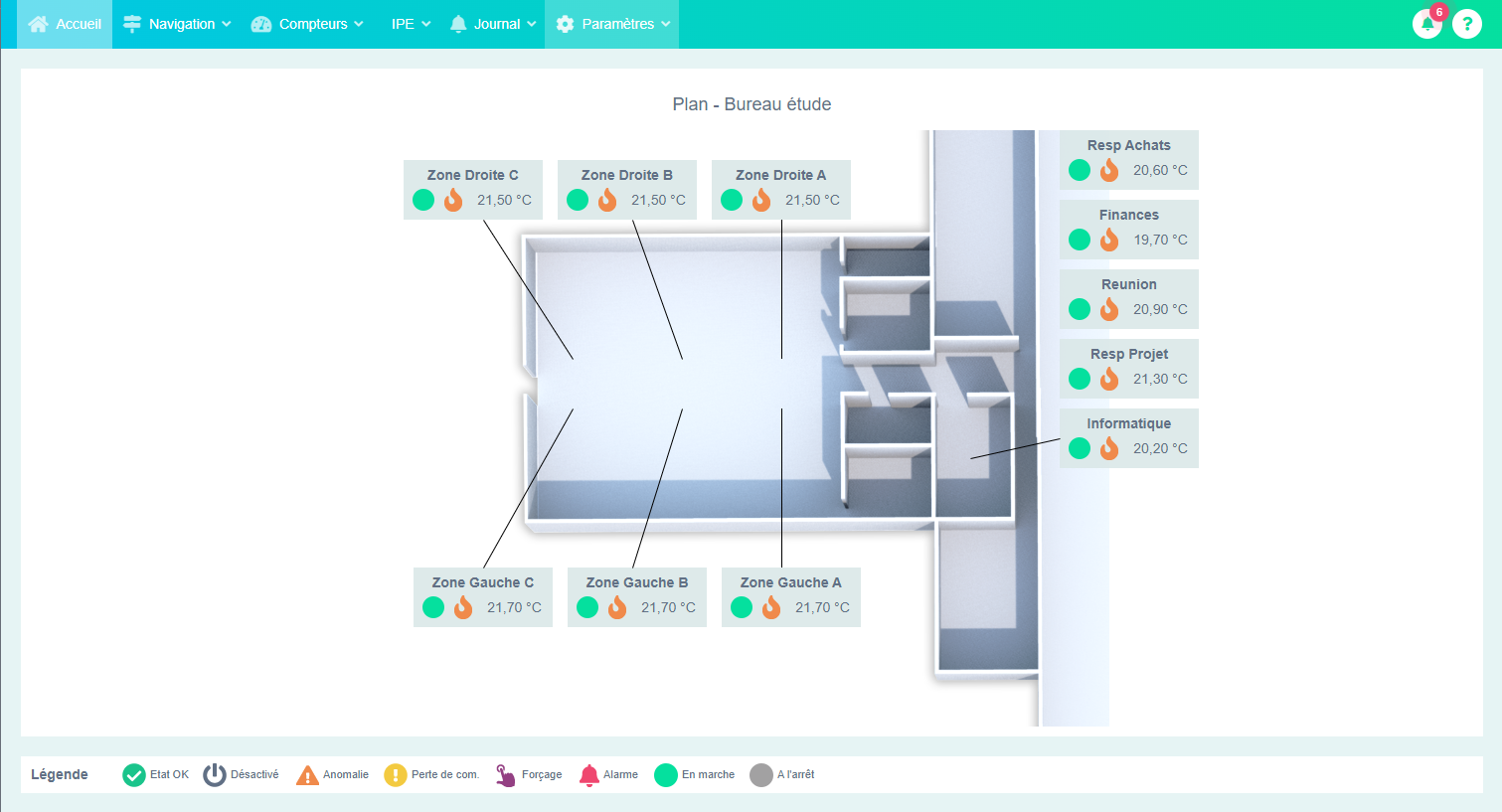Click the Alarme bell icon in legend
The image size is (1502, 812).
589,775
